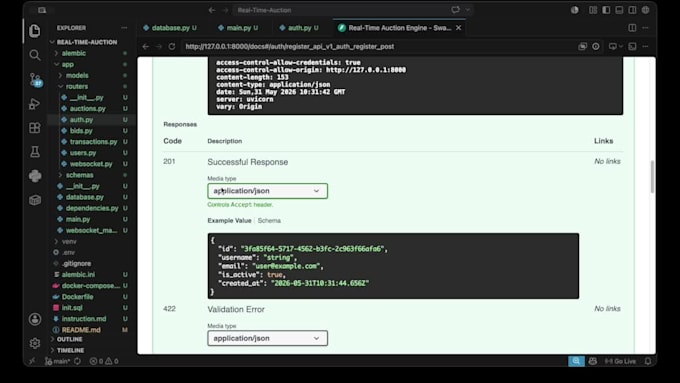Select auth.py in the routers folder tree
Screen dimensions: 680x383
point(82,120)
